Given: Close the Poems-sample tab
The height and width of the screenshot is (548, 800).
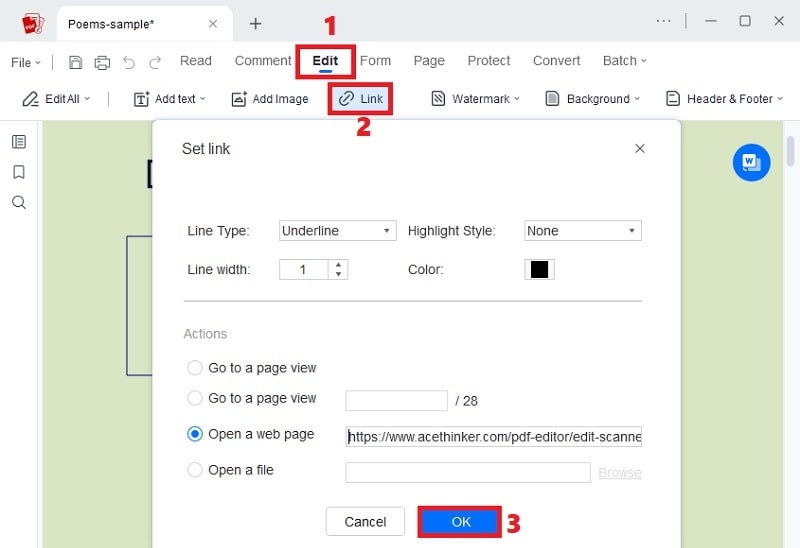Looking at the screenshot, I should [x=213, y=23].
